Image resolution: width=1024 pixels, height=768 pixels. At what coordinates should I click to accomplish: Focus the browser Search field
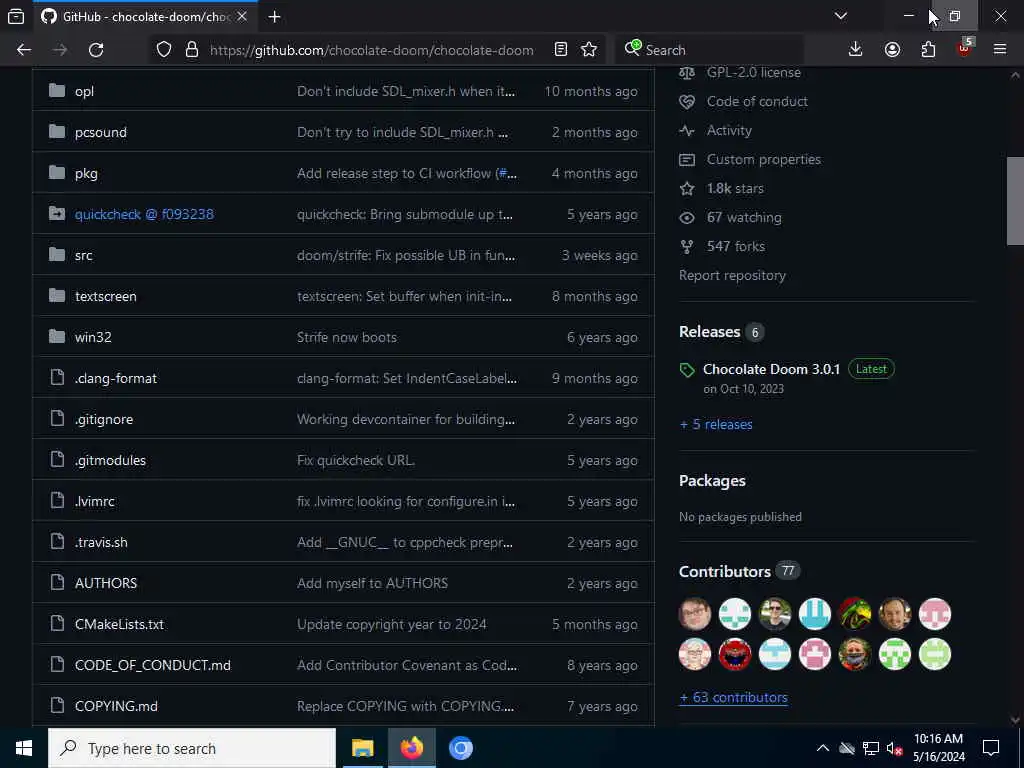click(709, 50)
